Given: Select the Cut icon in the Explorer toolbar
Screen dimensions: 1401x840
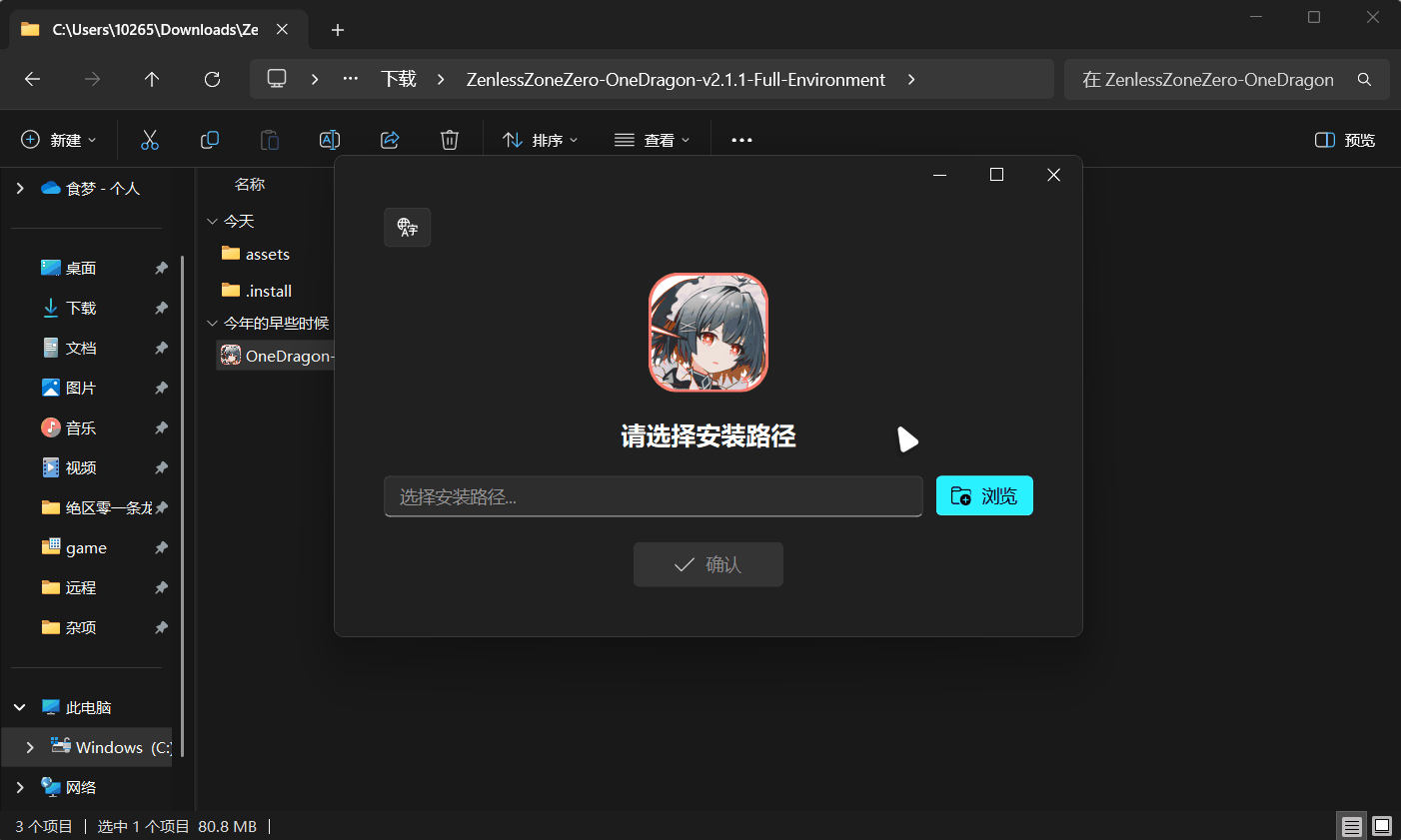Looking at the screenshot, I should coord(150,140).
